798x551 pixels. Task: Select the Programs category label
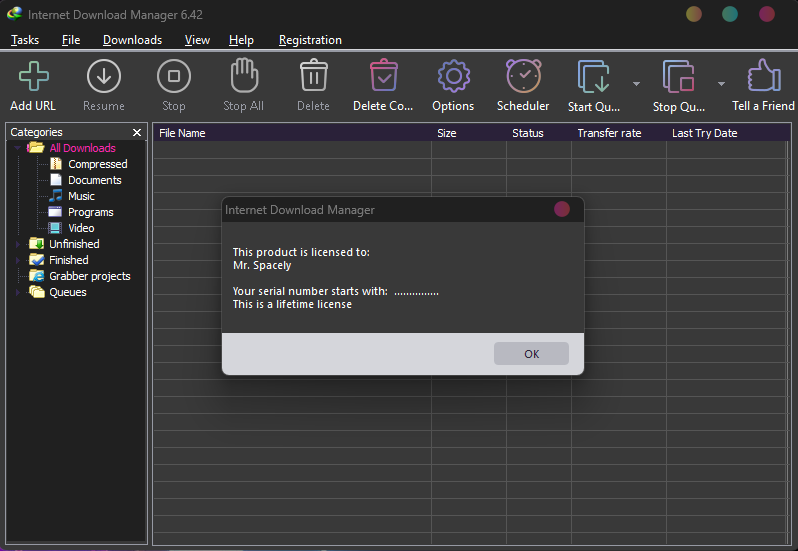(x=91, y=212)
